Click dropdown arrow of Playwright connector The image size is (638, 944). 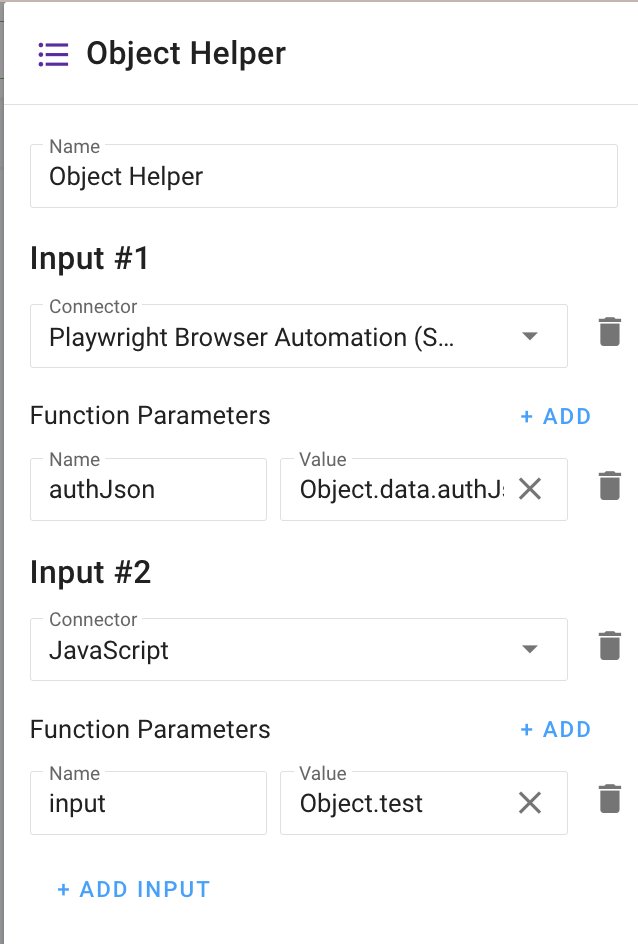tap(530, 337)
